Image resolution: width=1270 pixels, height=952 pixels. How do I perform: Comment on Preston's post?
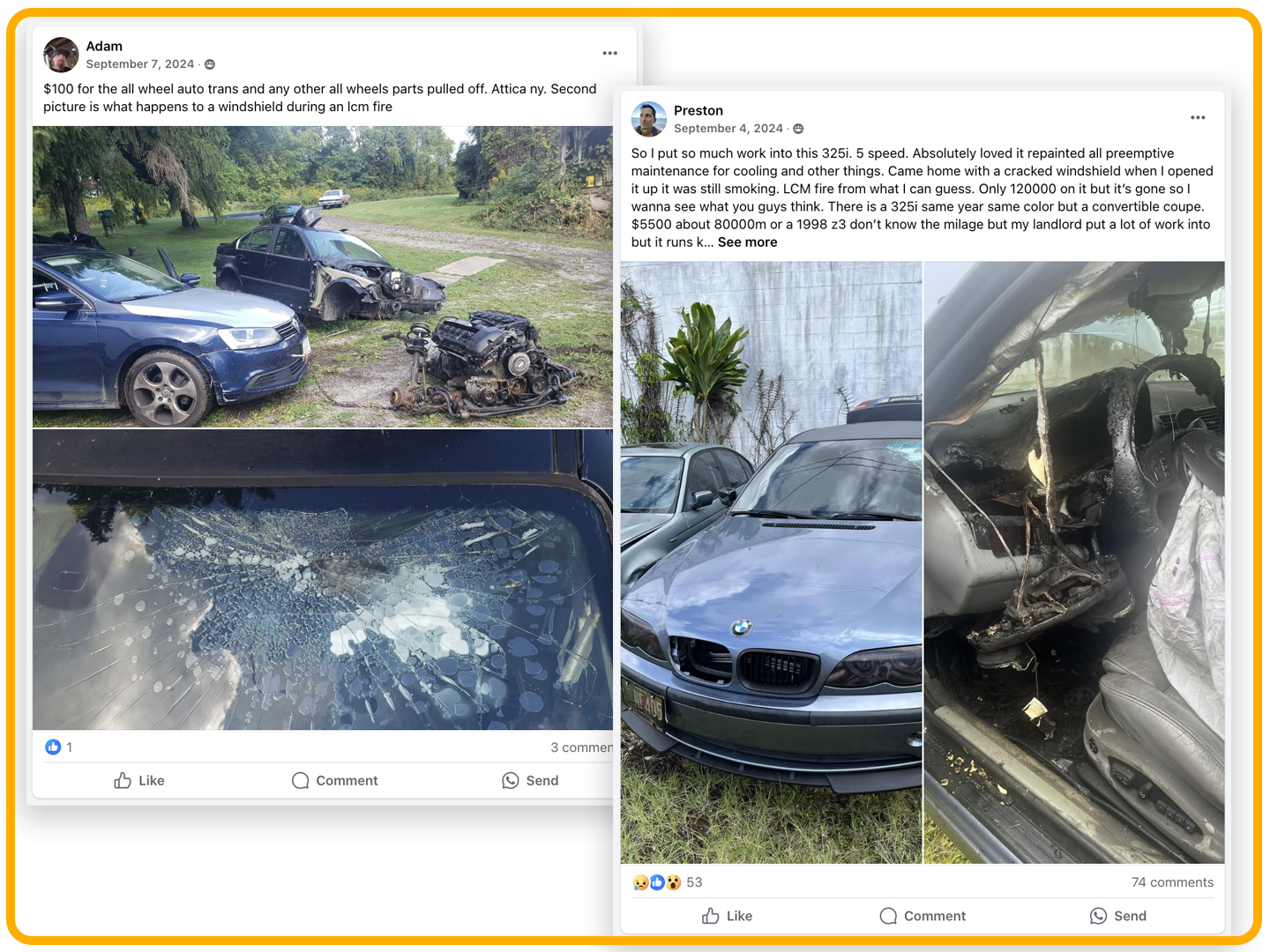click(923, 917)
